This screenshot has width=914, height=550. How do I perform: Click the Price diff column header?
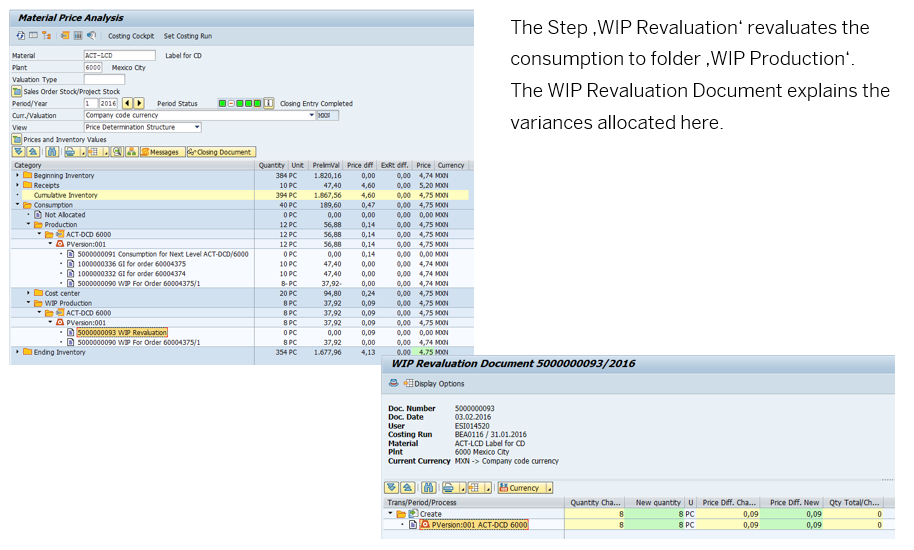[360, 165]
